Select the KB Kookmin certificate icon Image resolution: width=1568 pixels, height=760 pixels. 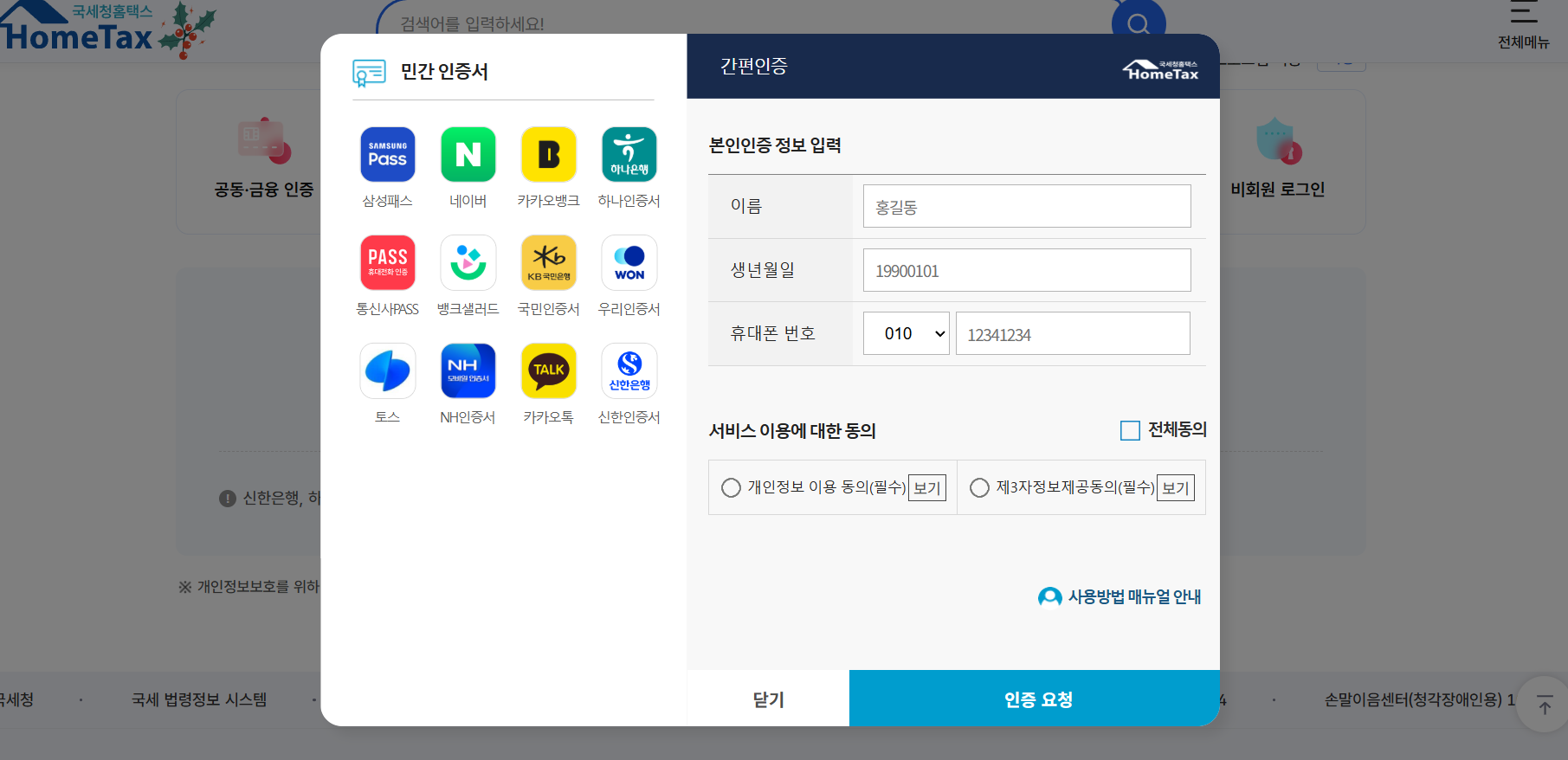point(548,262)
